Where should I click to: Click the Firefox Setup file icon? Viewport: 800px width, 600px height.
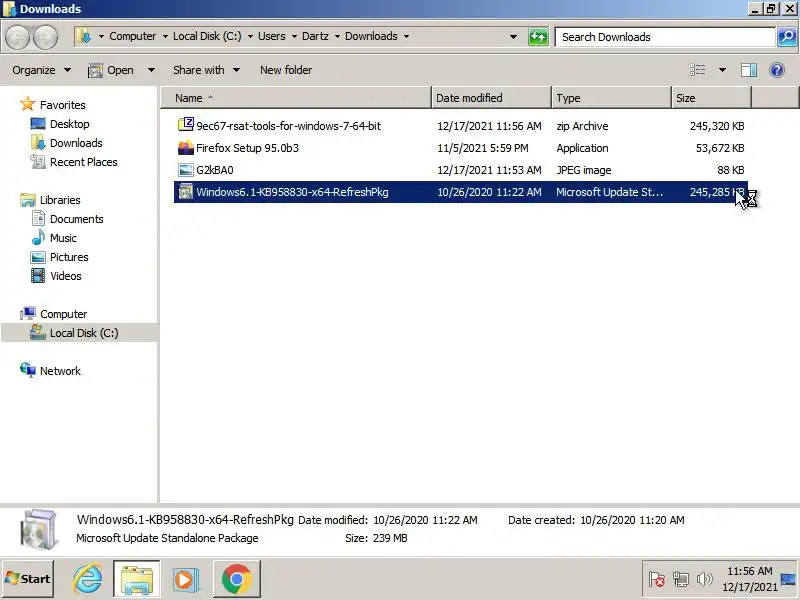[186, 148]
